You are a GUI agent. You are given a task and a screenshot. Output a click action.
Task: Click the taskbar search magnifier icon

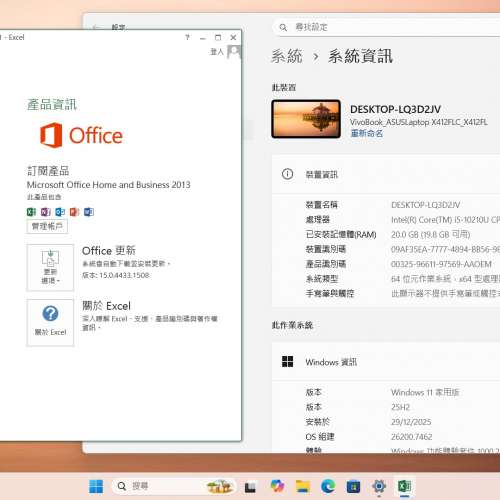click(122, 486)
